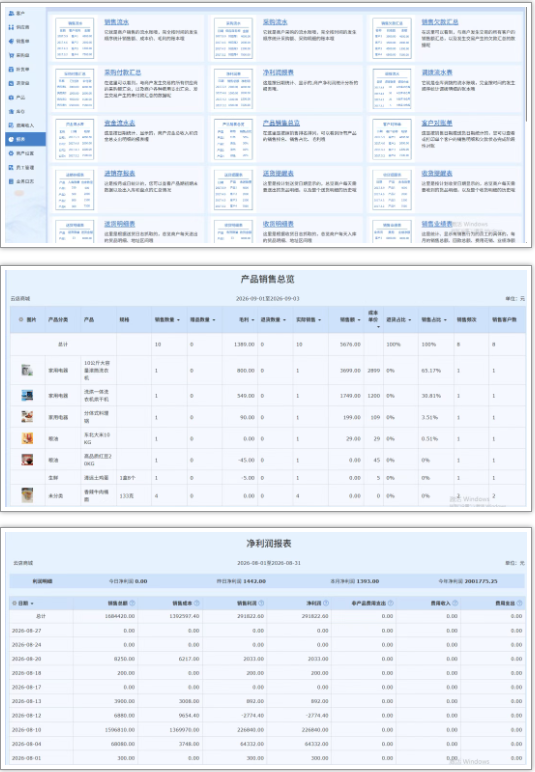
Task: Select the 产品 item in the sidebar
Action: click(x=25, y=97)
